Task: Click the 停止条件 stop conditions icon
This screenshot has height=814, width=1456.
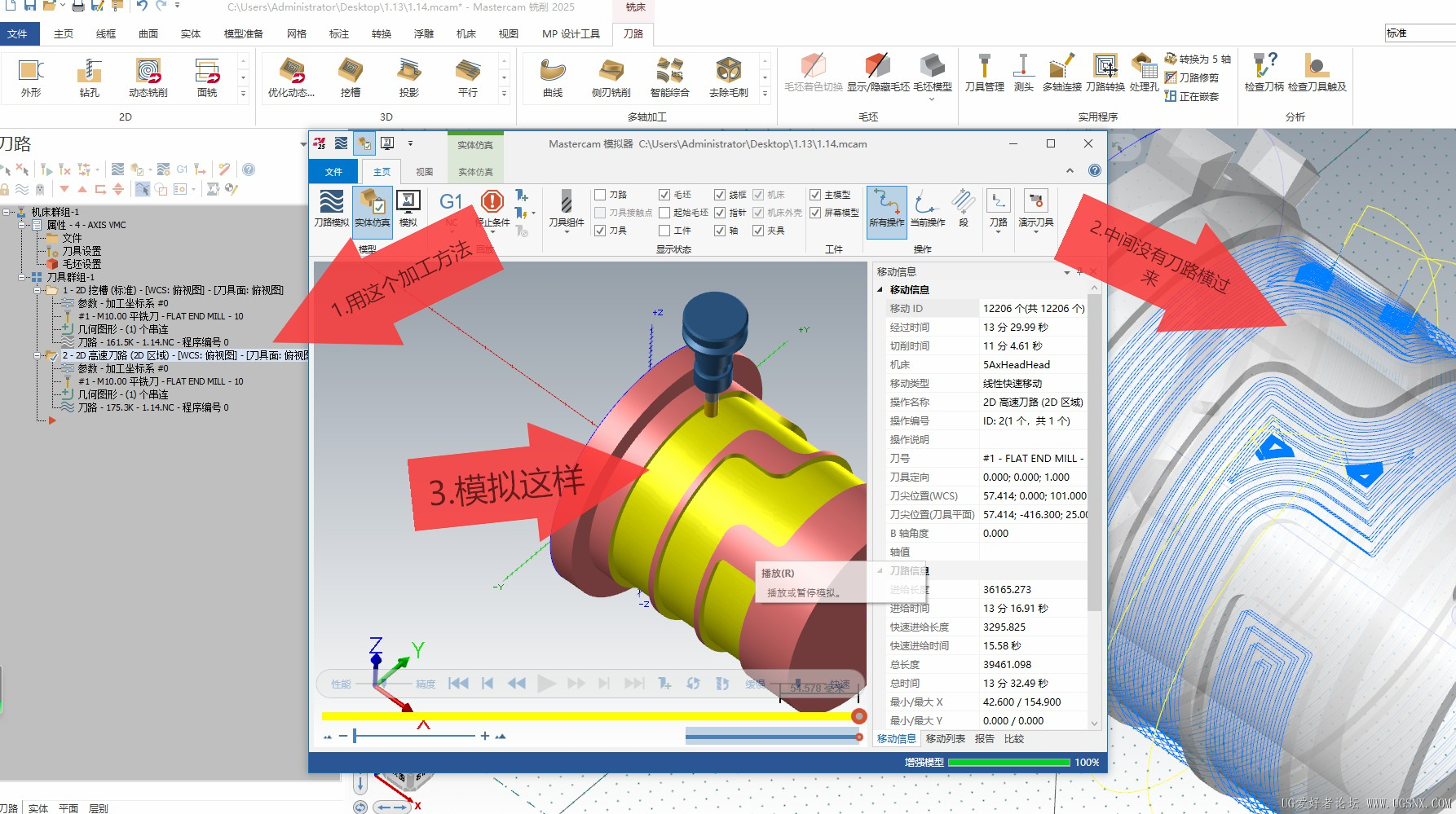Action: (492, 208)
